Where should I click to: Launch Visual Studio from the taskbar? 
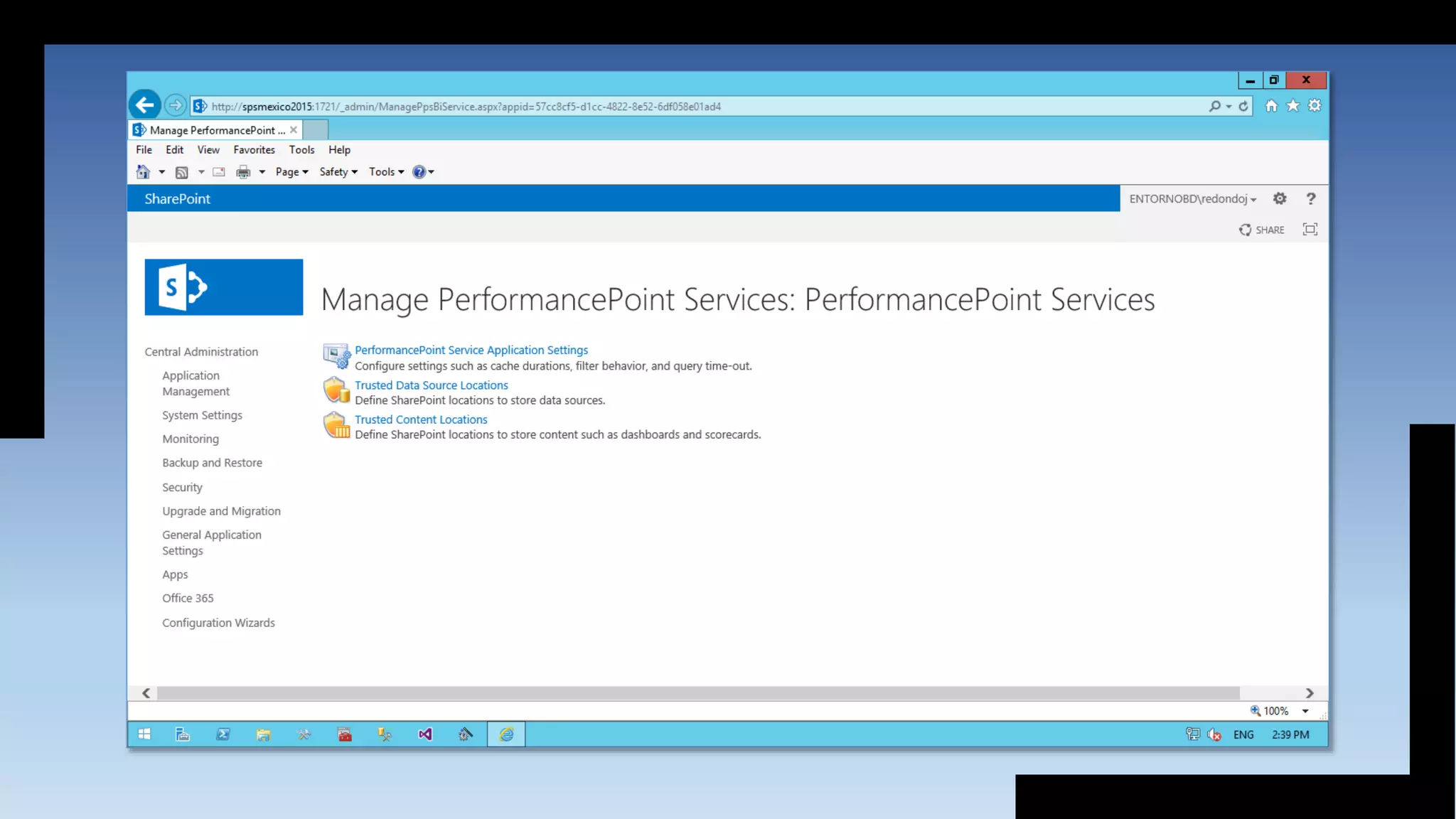click(425, 734)
